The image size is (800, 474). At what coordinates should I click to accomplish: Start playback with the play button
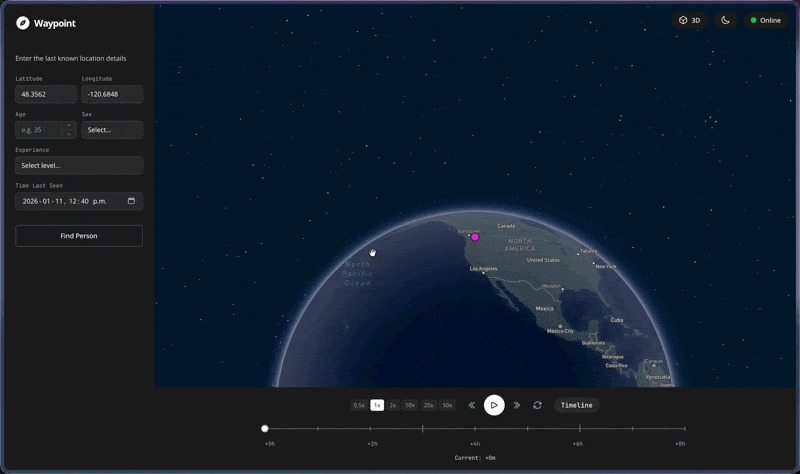click(x=494, y=405)
